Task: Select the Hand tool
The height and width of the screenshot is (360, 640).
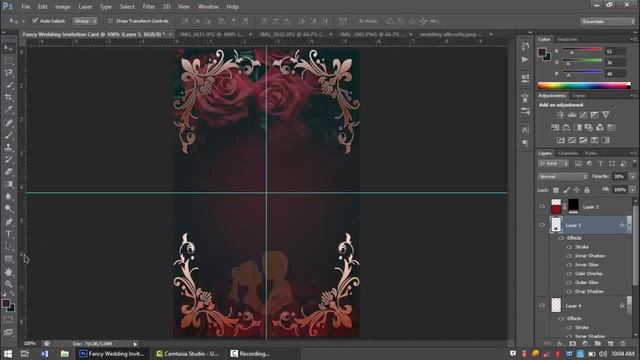Action: pos(9,271)
